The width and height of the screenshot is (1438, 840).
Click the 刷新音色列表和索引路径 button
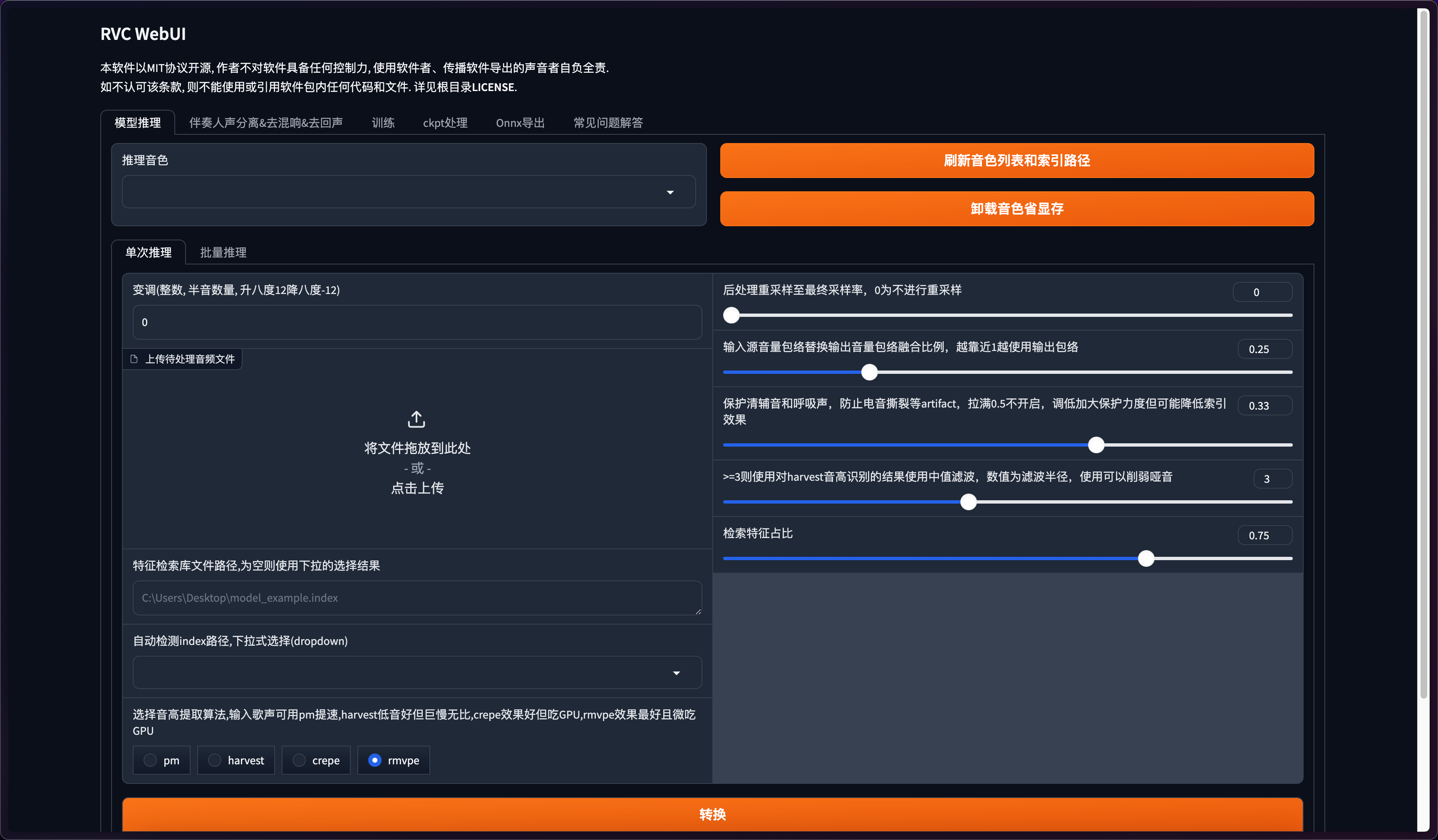(x=1017, y=160)
